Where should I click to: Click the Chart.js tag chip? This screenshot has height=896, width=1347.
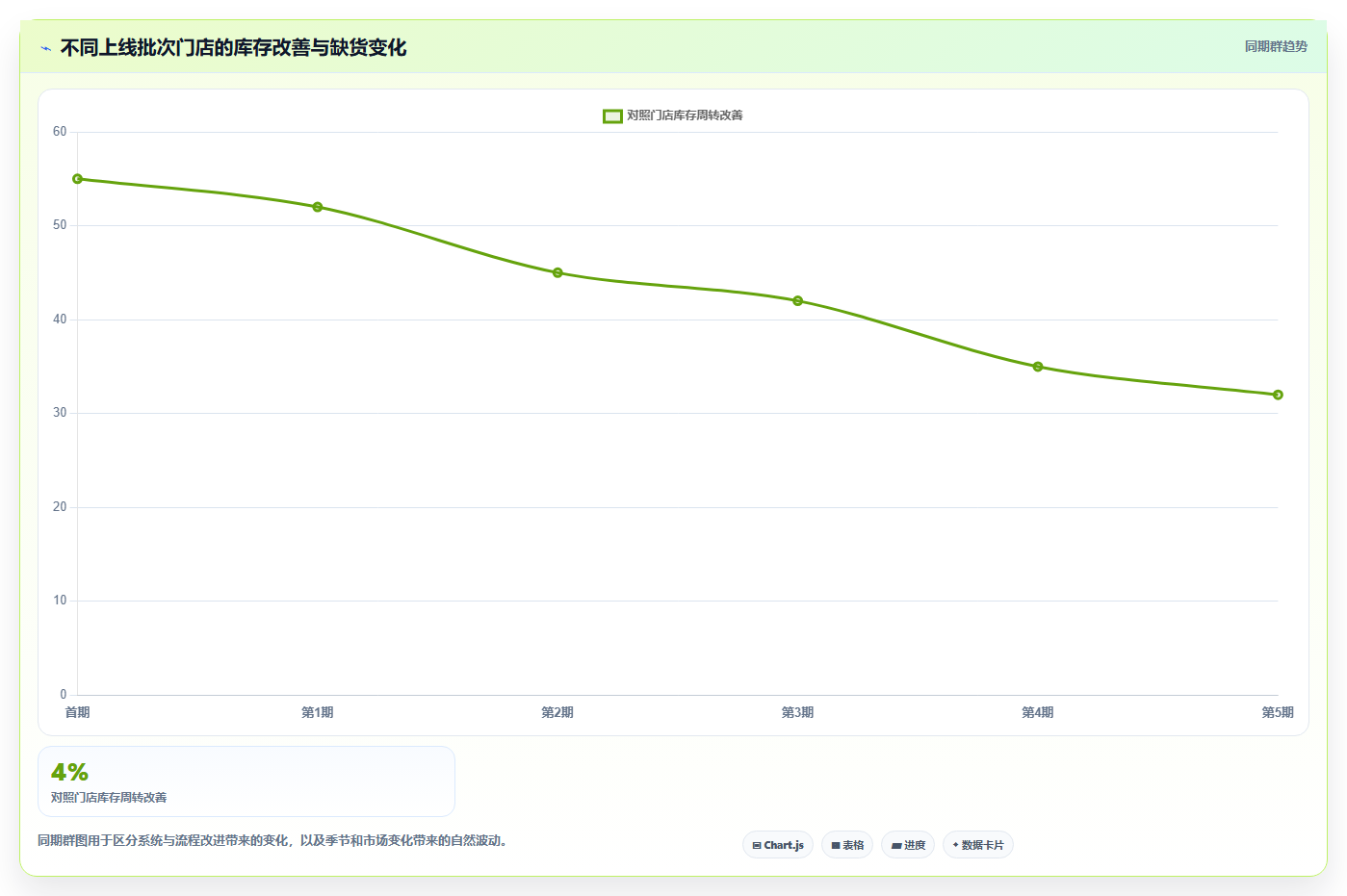coord(778,845)
